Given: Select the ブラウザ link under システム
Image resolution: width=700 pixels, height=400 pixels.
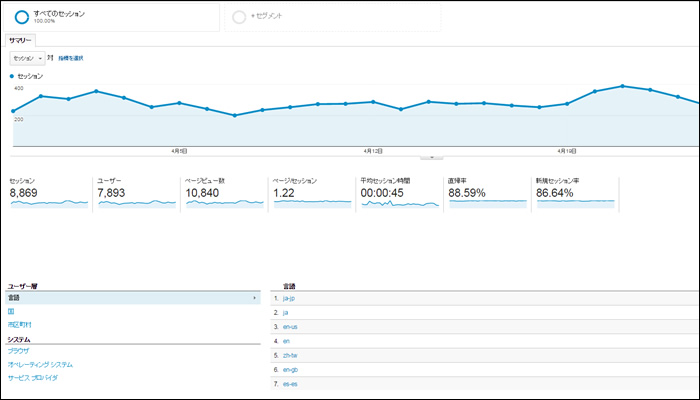Looking at the screenshot, I should pos(18,351).
